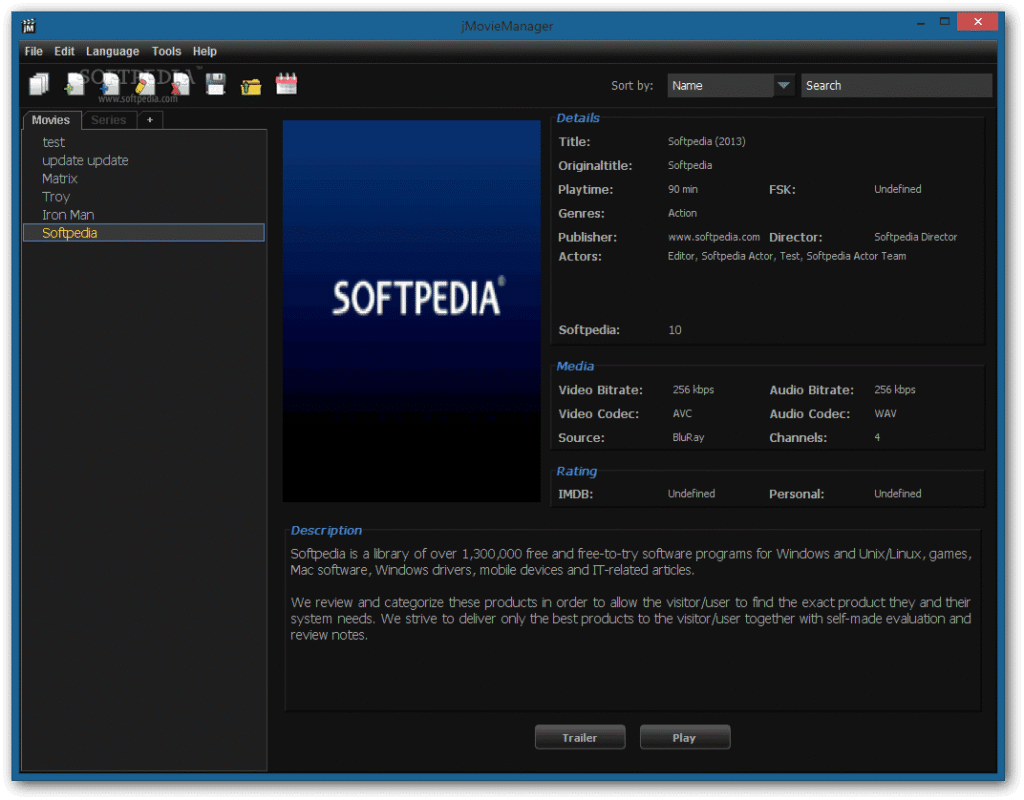Screen dimensions: 1024x800
Task: Edit the selected movie with pencil icon
Action: 143,84
